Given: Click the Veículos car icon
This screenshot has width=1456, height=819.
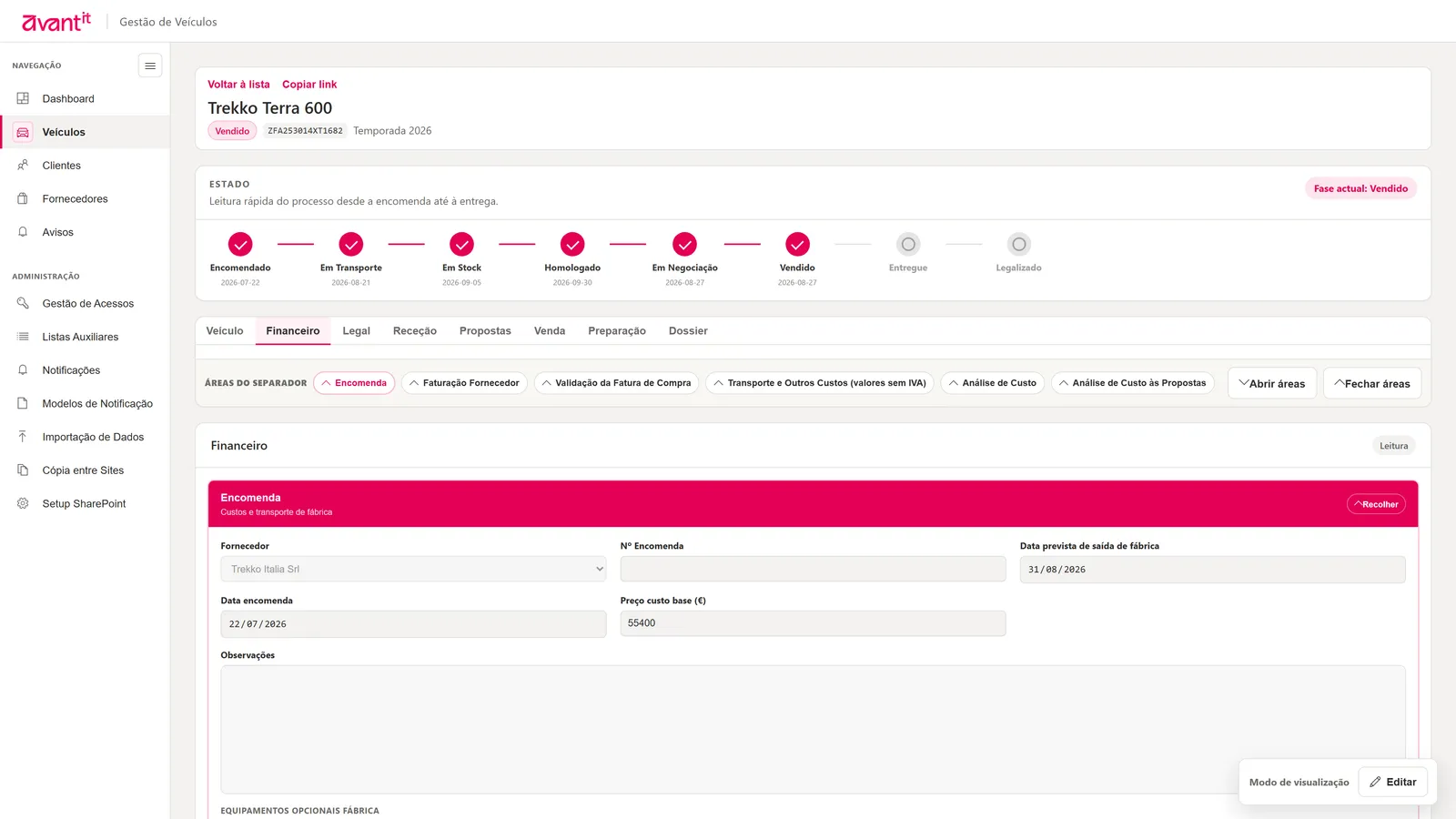Looking at the screenshot, I should tap(23, 132).
